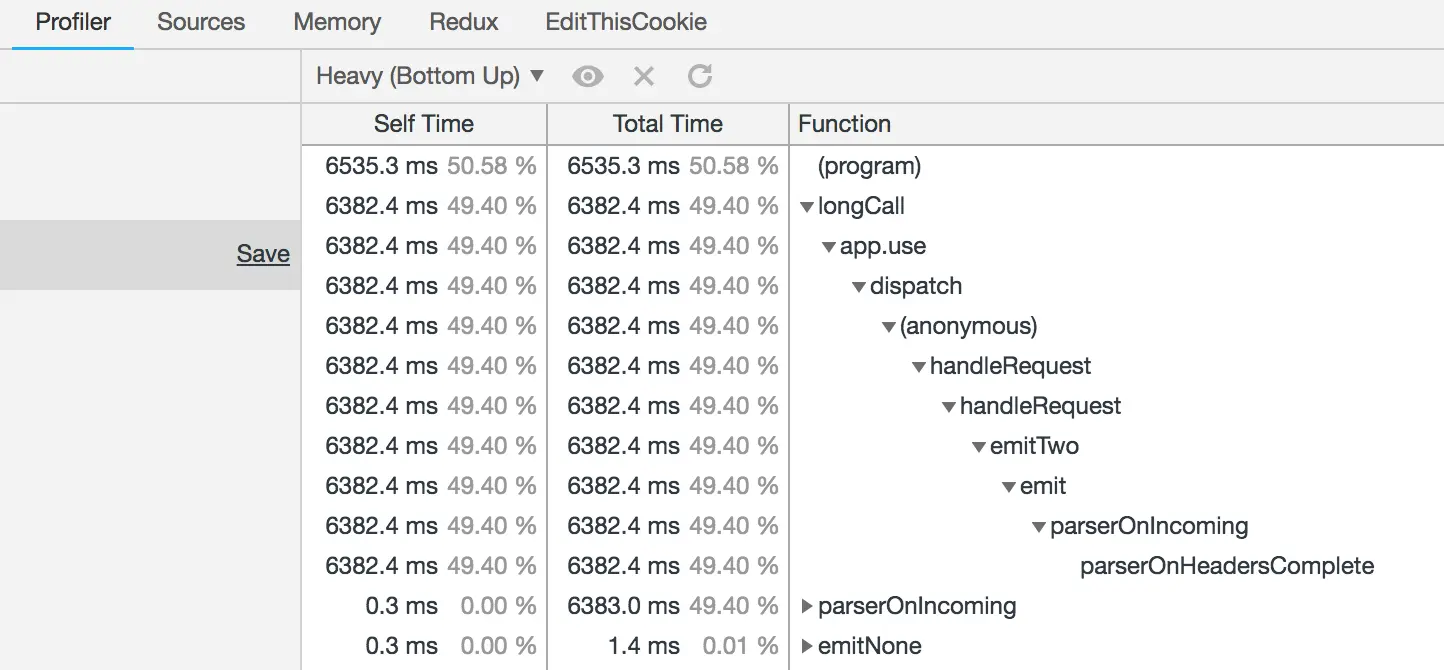This screenshot has height=670, width=1444.
Task: Sort by the Self Time column header
Action: (x=424, y=124)
